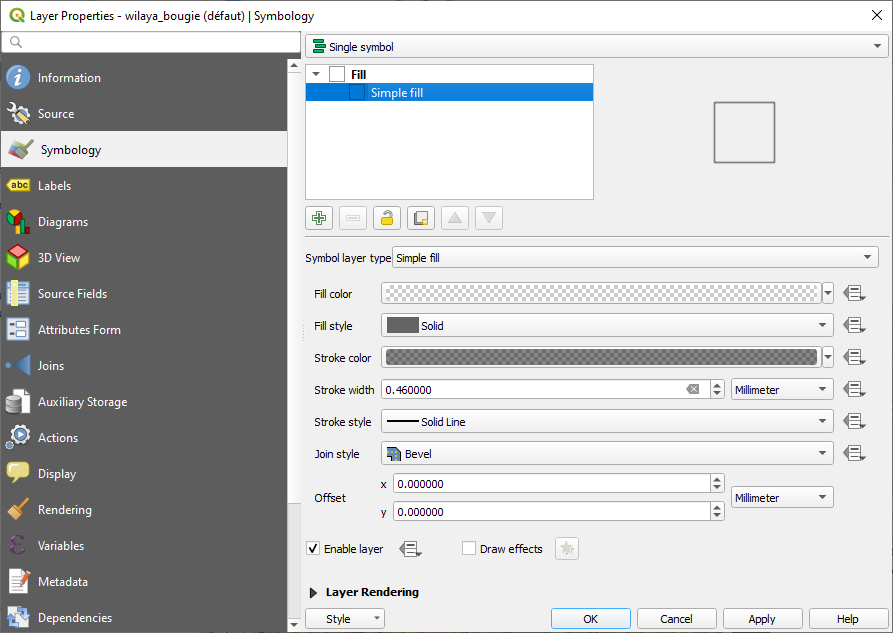
Task: Open data-defined override for Fill color
Action: [853, 294]
